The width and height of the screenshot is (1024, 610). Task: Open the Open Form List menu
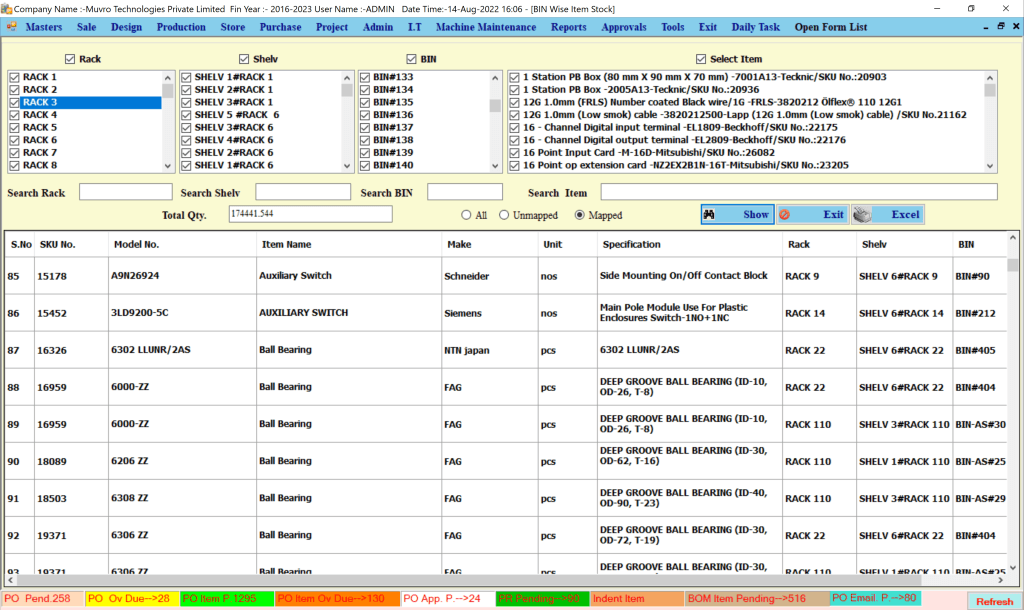[831, 27]
